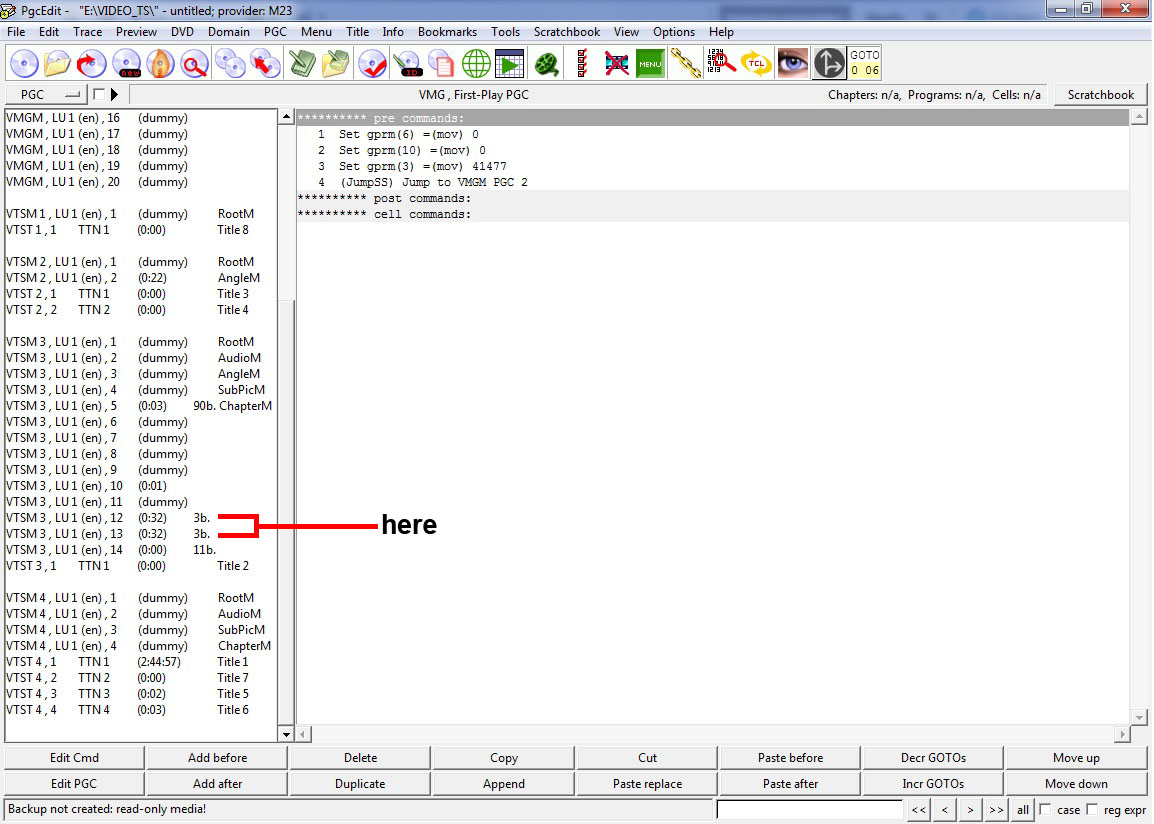
Task: Click the disc with red document icon
Action: pyautogui.click(x=441, y=64)
